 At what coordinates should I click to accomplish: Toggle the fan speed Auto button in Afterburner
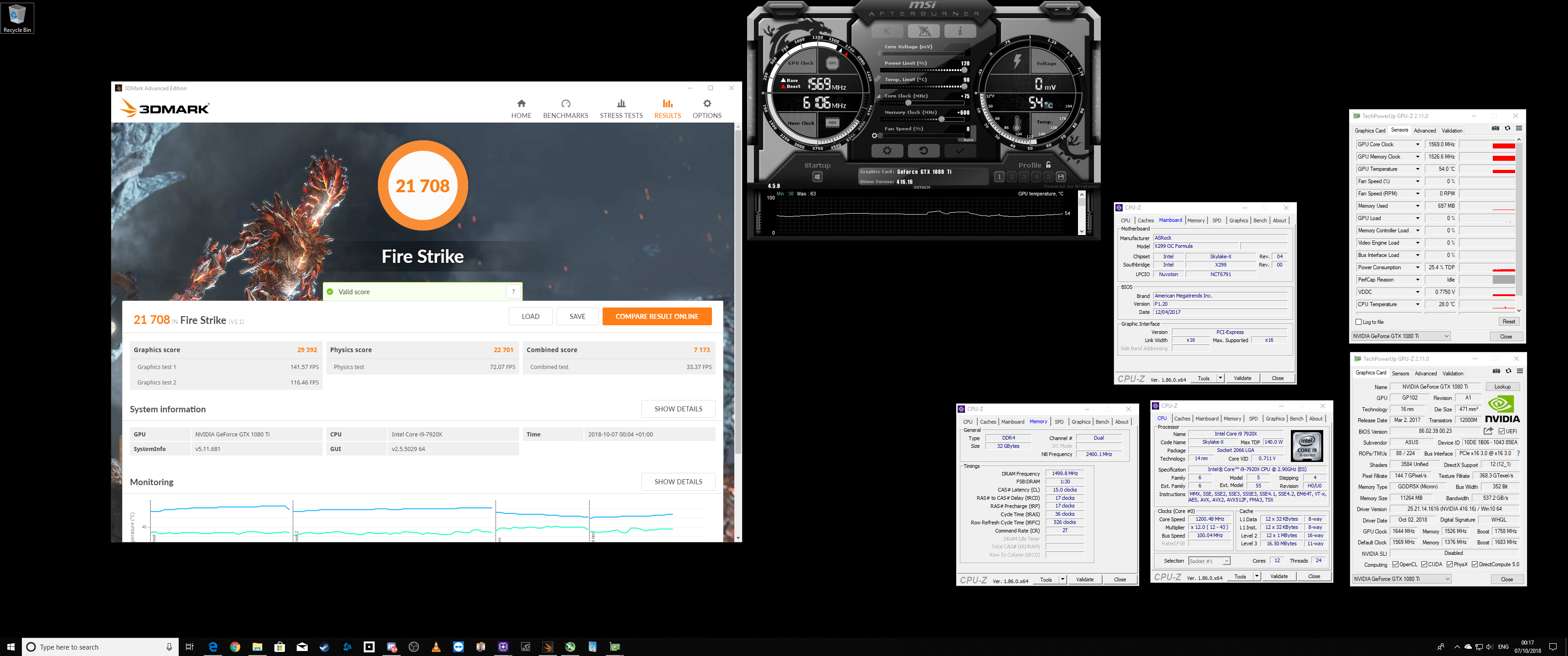coord(968,139)
